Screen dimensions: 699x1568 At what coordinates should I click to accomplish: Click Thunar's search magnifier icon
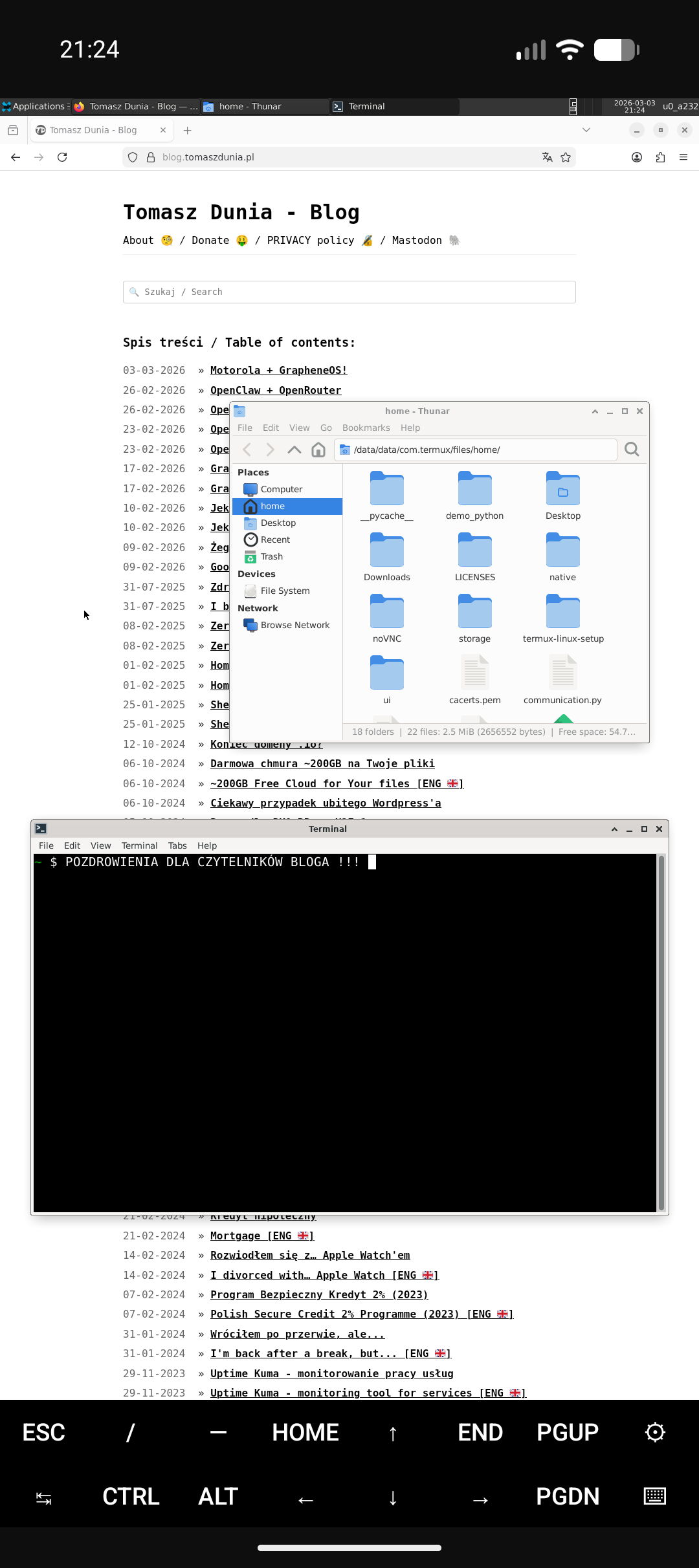[x=632, y=450]
